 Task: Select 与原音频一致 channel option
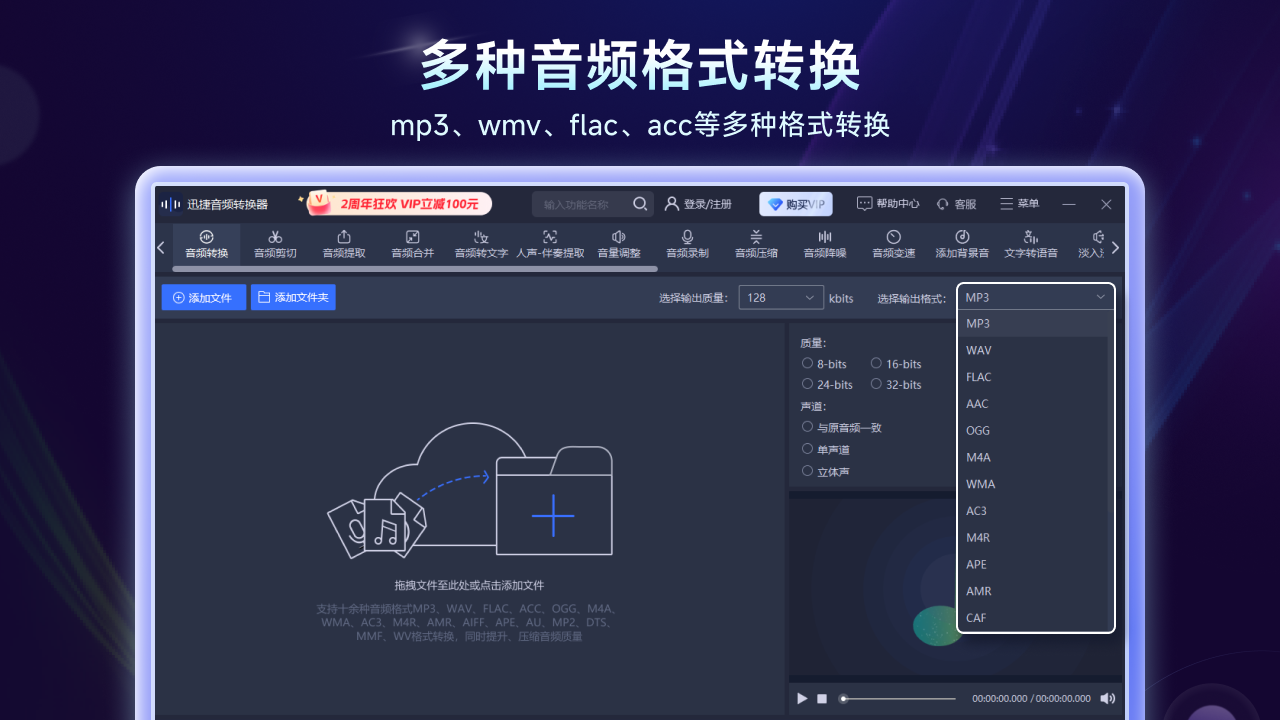point(841,427)
